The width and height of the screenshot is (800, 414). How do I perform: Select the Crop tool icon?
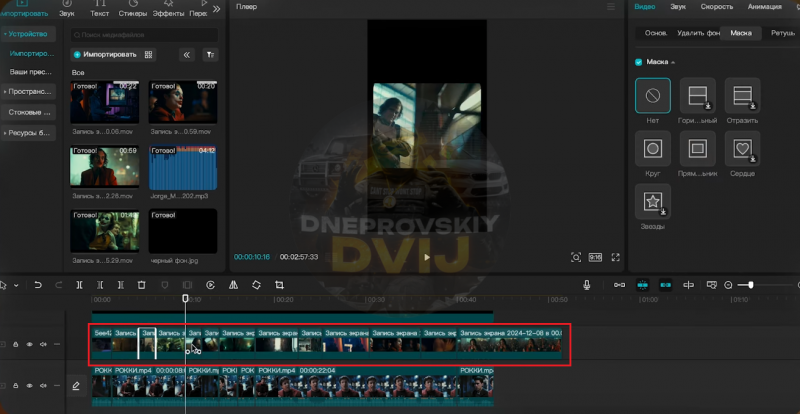(x=279, y=285)
